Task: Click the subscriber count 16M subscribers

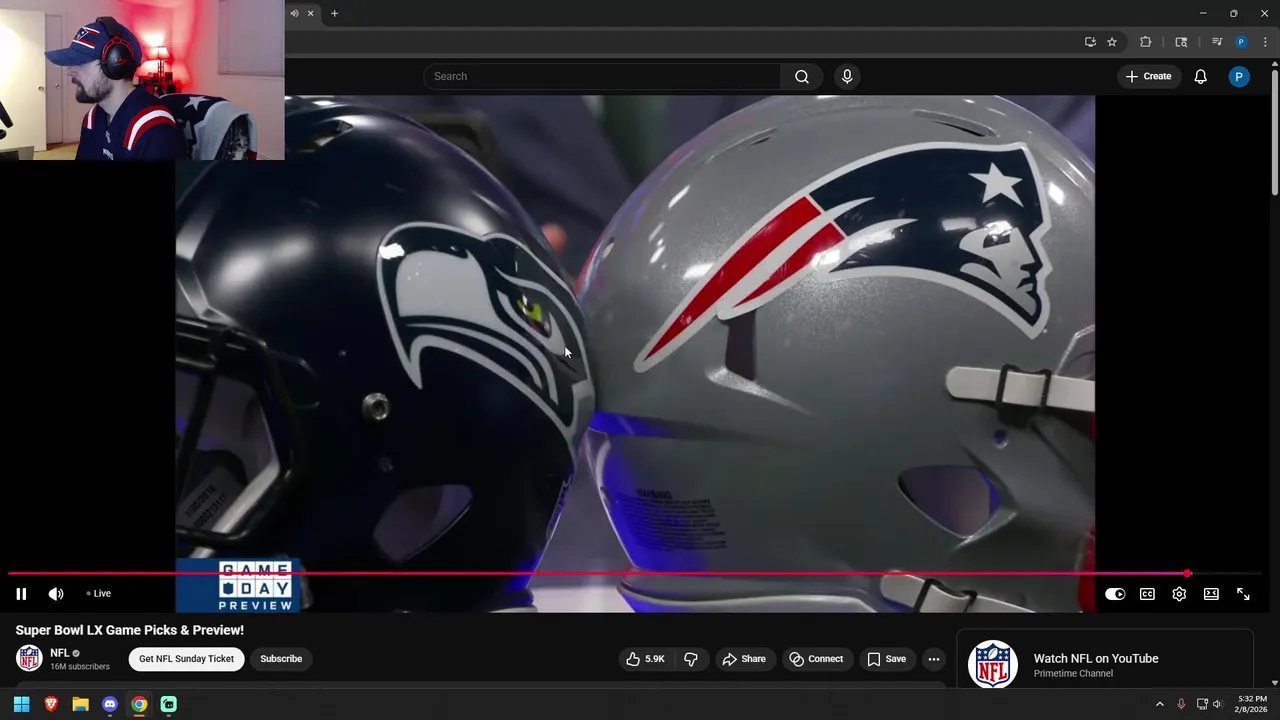Action: point(80,667)
